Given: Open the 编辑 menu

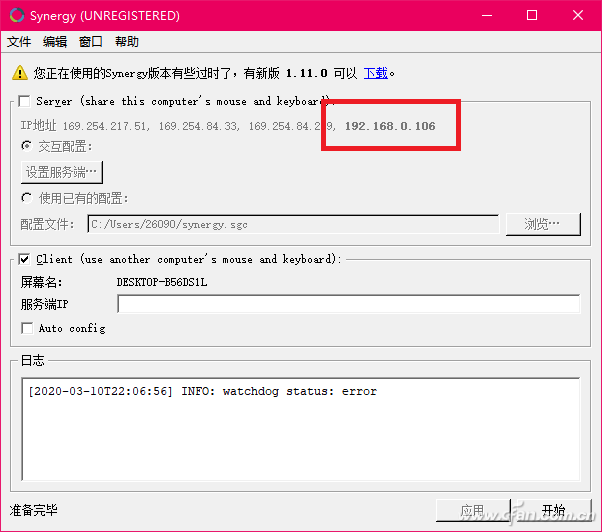Looking at the screenshot, I should pos(55,41).
